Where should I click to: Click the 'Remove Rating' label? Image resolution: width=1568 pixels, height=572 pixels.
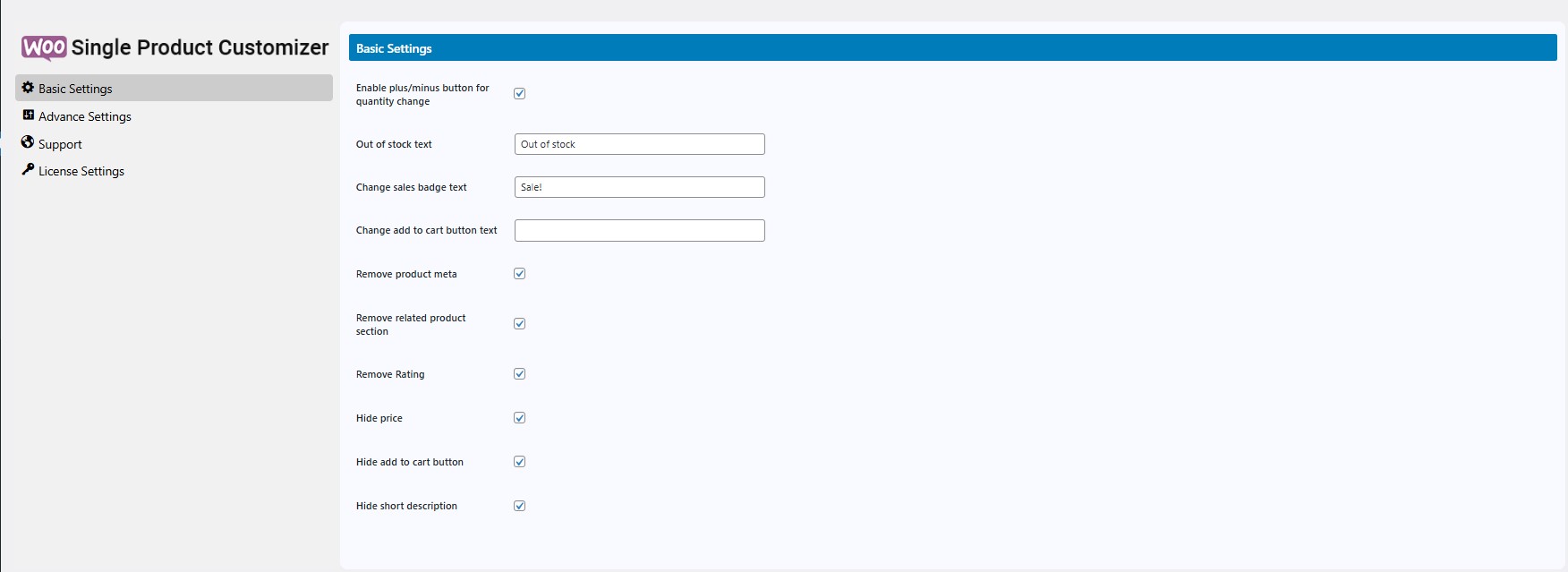click(390, 374)
